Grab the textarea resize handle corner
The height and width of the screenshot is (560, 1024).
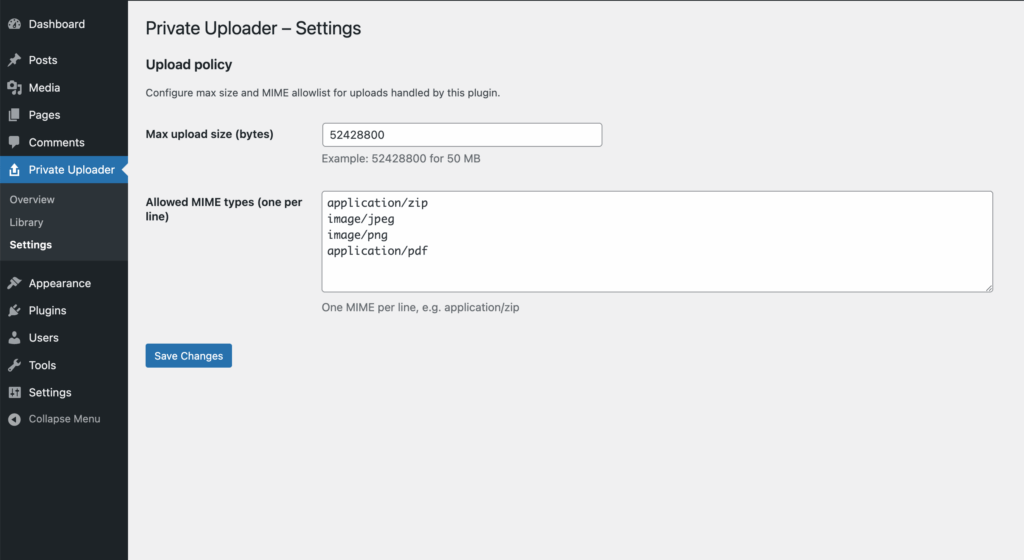(988, 288)
